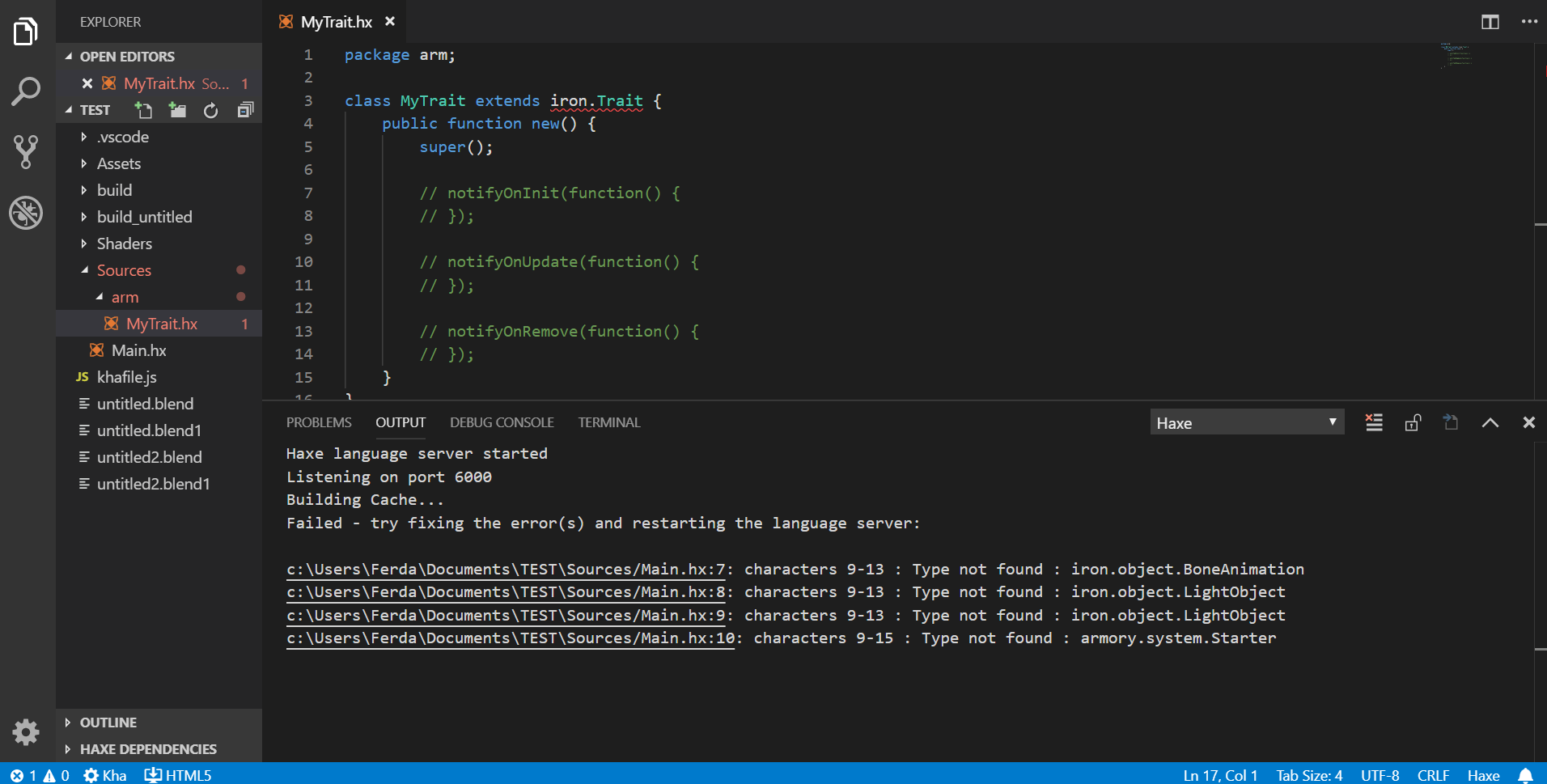Click line number 10 in the gutter

pos(303,262)
